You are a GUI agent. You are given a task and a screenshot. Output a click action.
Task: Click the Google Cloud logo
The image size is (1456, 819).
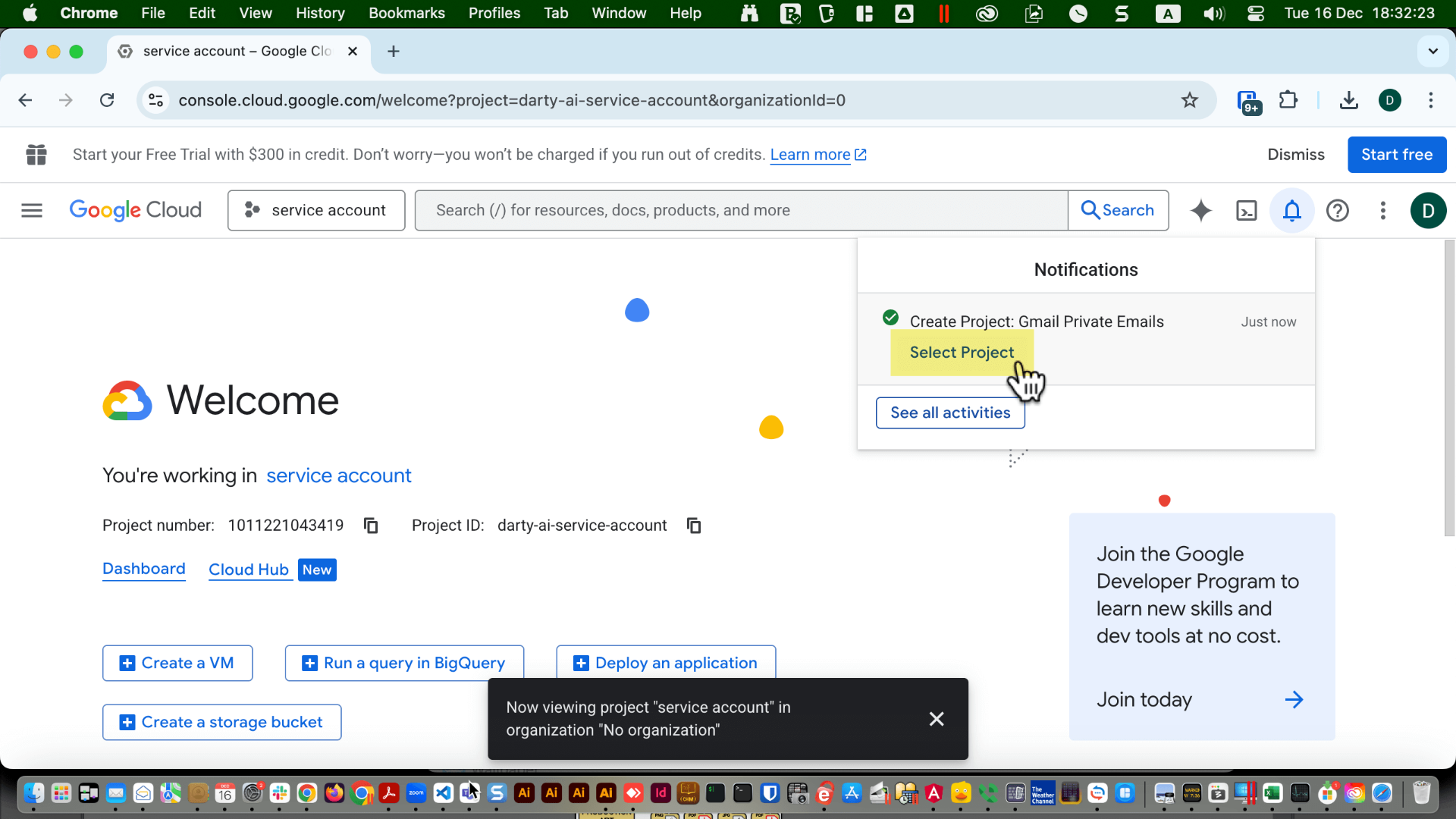pyautogui.click(x=135, y=210)
